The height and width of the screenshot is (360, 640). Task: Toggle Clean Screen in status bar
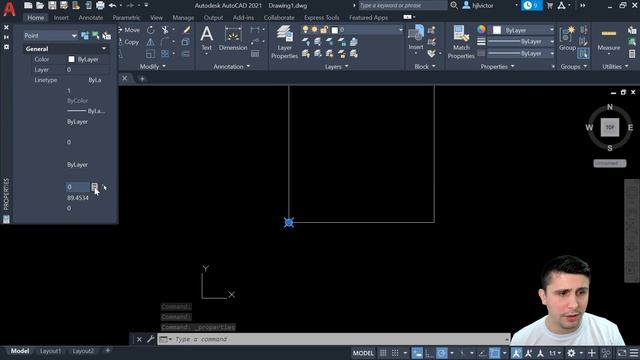(621, 353)
